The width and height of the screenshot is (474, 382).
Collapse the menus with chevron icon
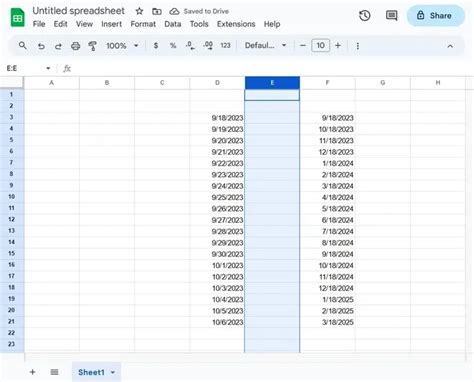(x=450, y=46)
